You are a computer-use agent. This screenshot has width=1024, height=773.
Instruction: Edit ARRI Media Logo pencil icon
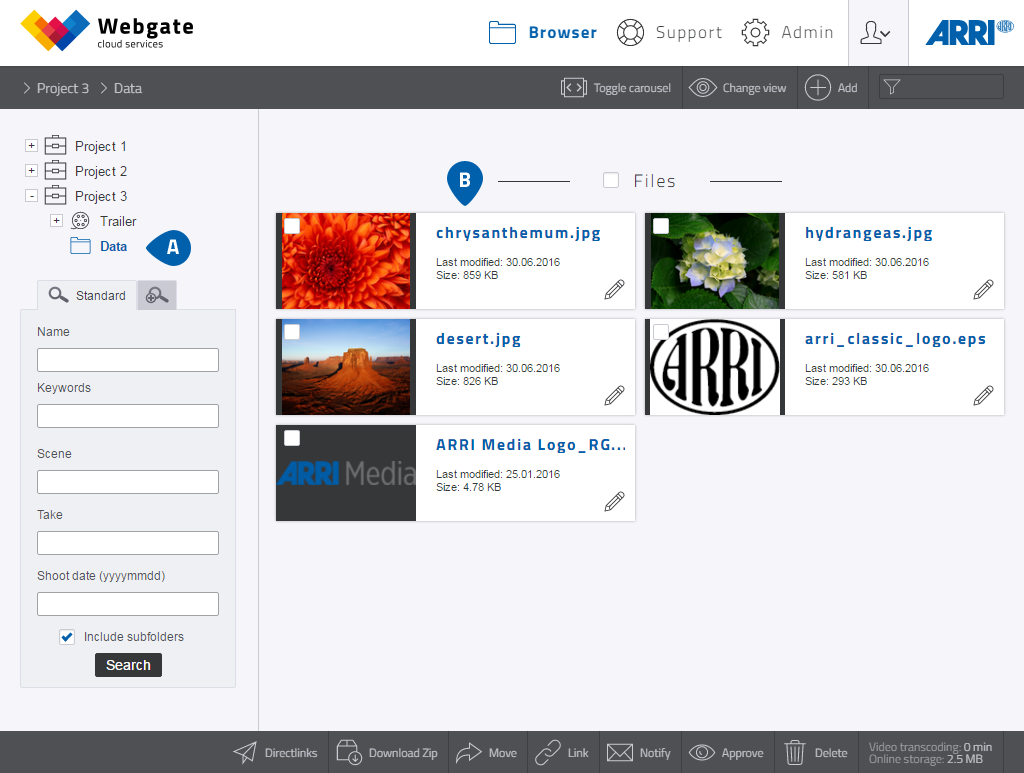(615, 501)
